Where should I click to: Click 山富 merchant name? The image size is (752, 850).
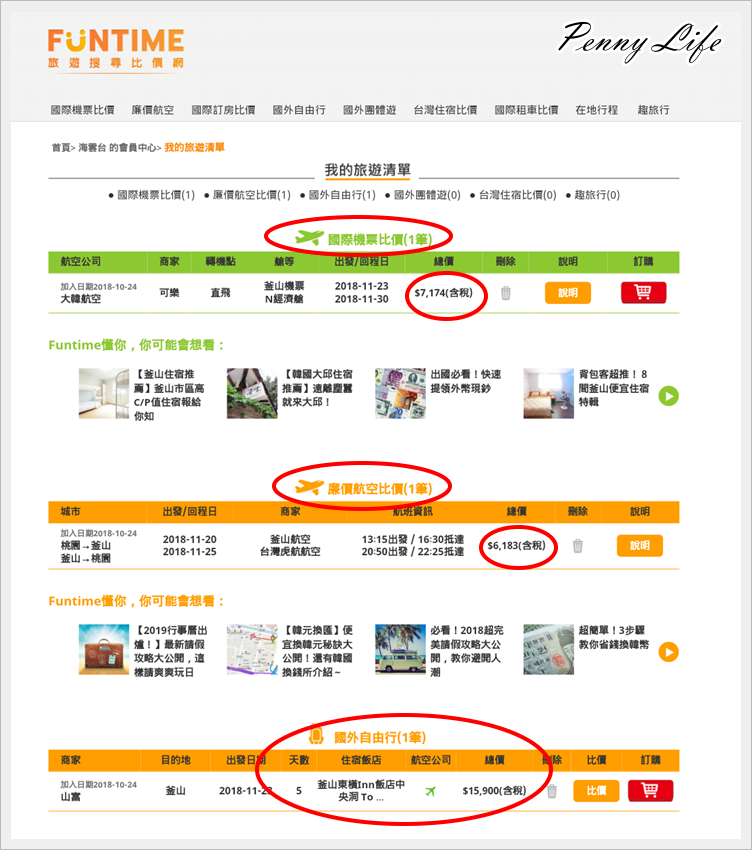(70, 797)
